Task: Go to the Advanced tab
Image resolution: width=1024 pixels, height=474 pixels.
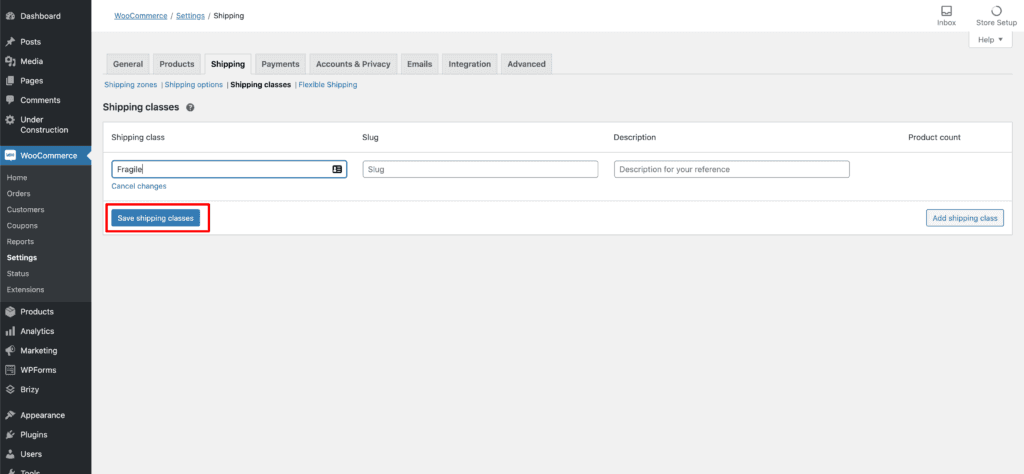Action: pos(526,64)
